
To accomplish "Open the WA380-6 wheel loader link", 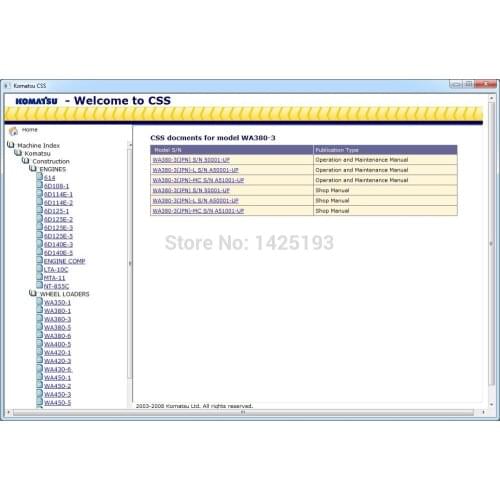I will tap(57, 336).
